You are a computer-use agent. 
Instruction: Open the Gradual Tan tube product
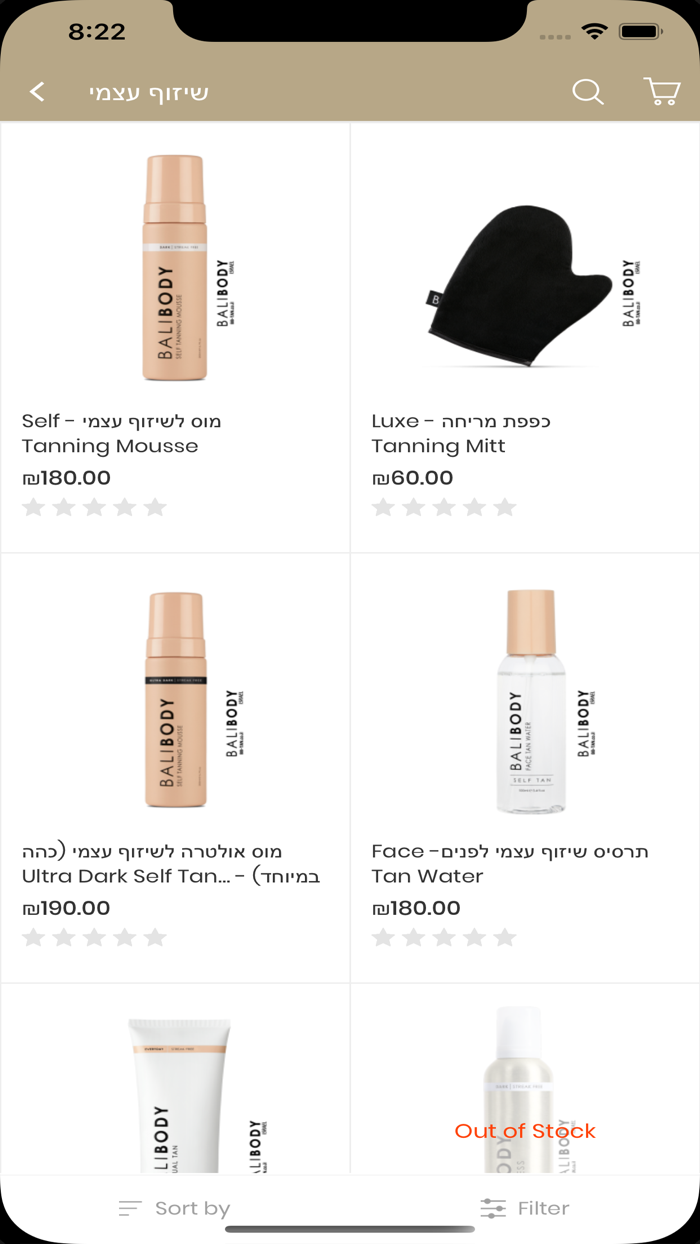coord(175,1090)
